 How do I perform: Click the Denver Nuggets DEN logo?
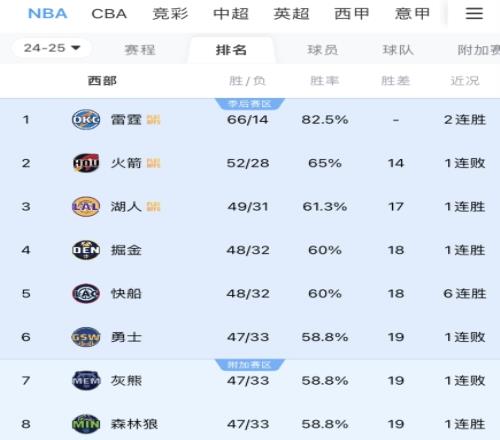pyautogui.click(x=86, y=250)
